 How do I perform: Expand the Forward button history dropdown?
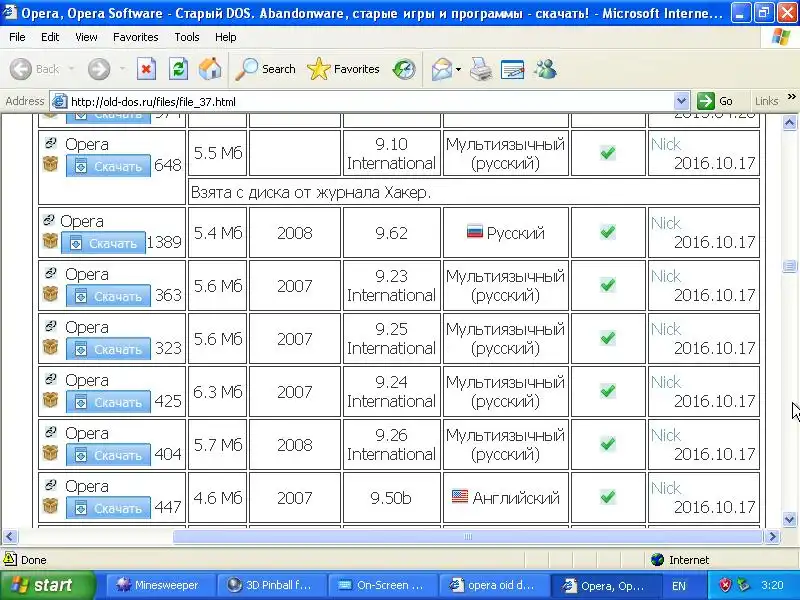pyautogui.click(x=122, y=69)
